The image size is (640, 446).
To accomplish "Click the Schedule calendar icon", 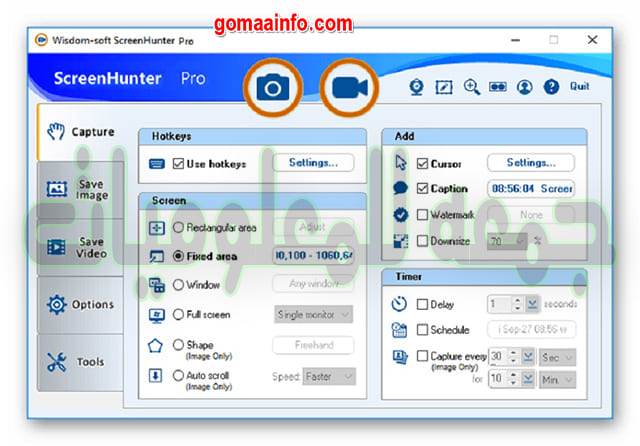I will pyautogui.click(x=399, y=330).
